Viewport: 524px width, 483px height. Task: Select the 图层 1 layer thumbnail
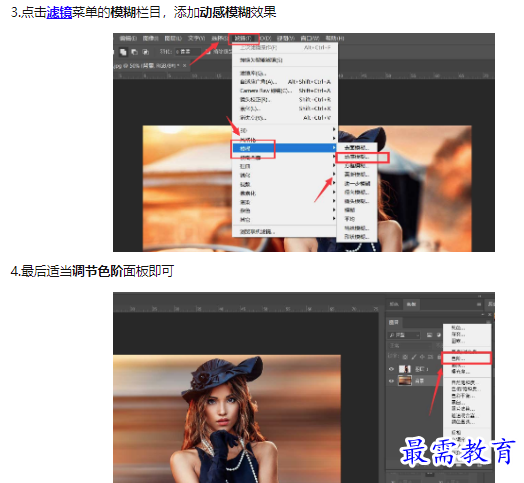(405, 369)
